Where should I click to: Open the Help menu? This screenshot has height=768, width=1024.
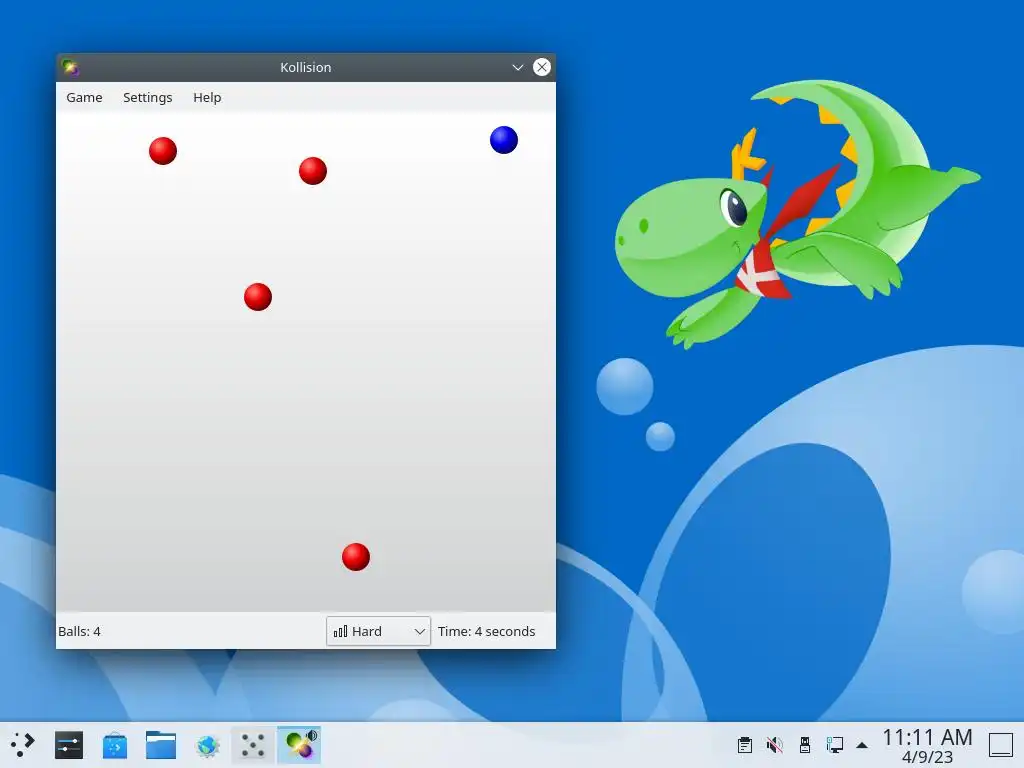tap(207, 97)
